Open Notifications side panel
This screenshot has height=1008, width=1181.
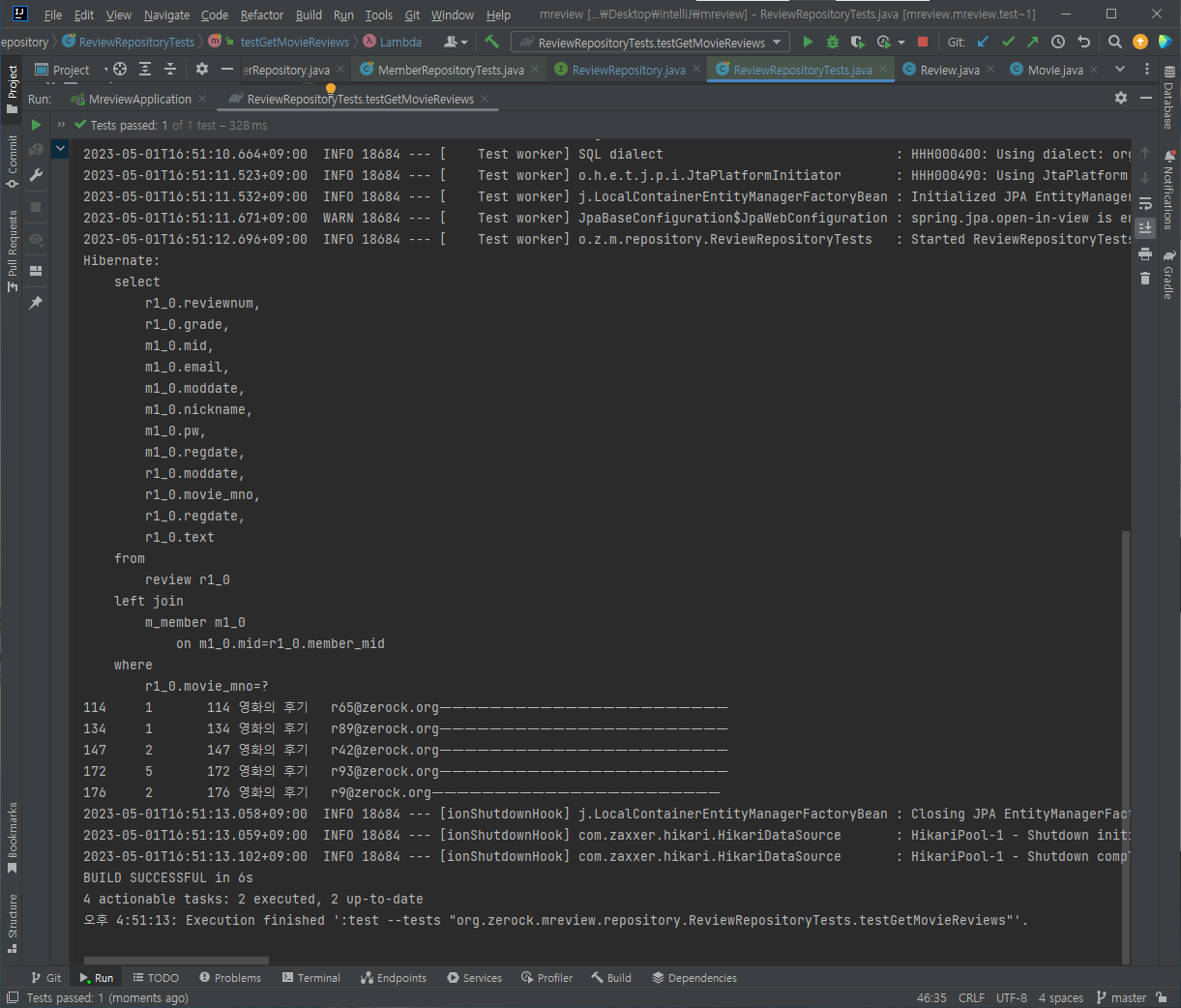1168,190
